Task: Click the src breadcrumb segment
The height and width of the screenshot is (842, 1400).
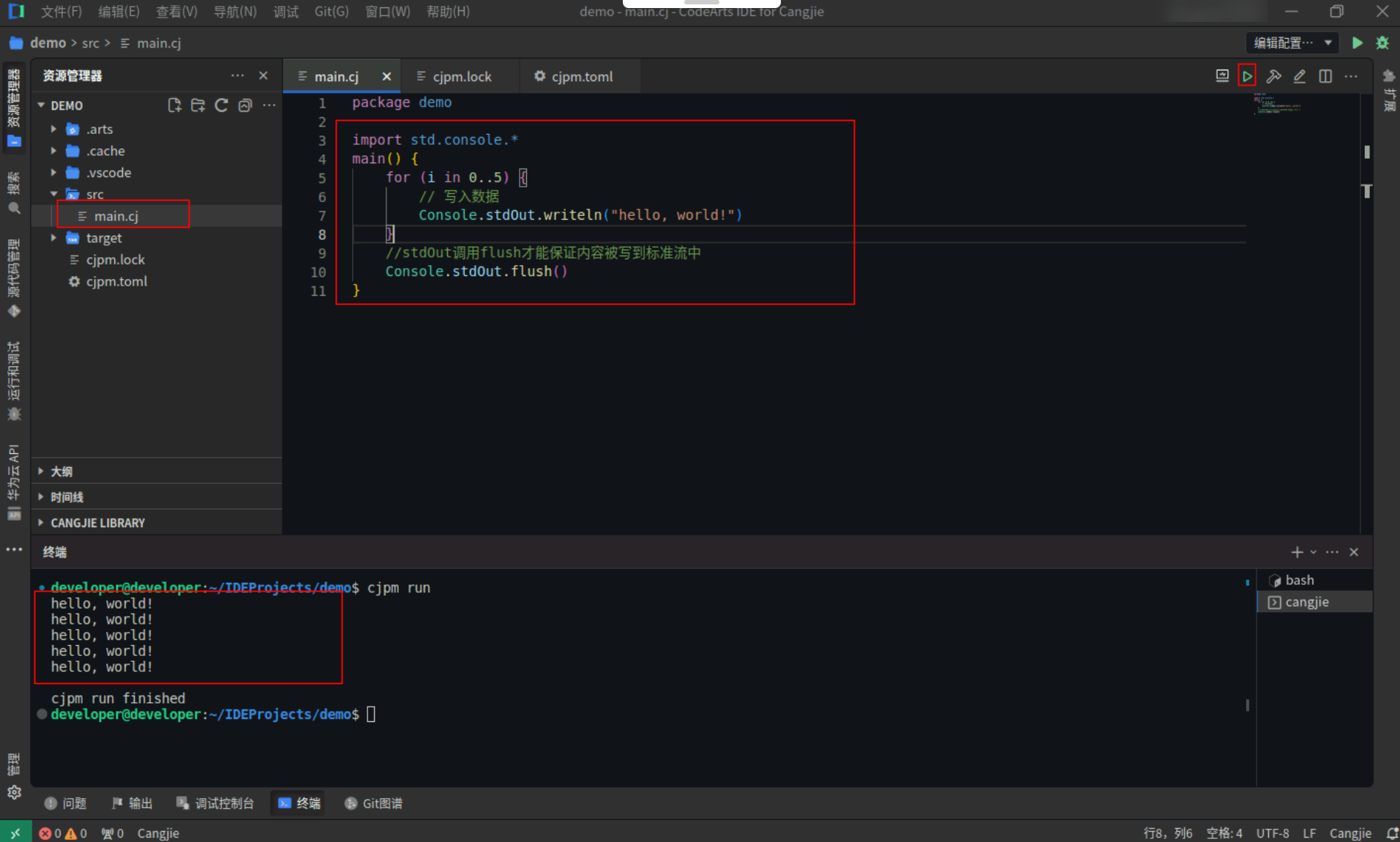Action: (x=91, y=43)
